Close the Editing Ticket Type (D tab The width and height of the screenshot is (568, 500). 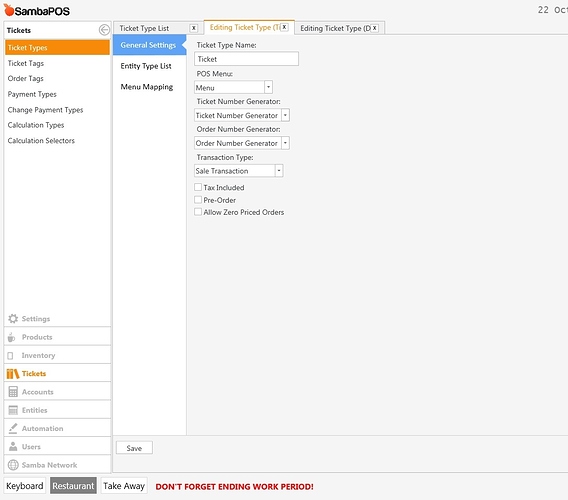point(375,28)
